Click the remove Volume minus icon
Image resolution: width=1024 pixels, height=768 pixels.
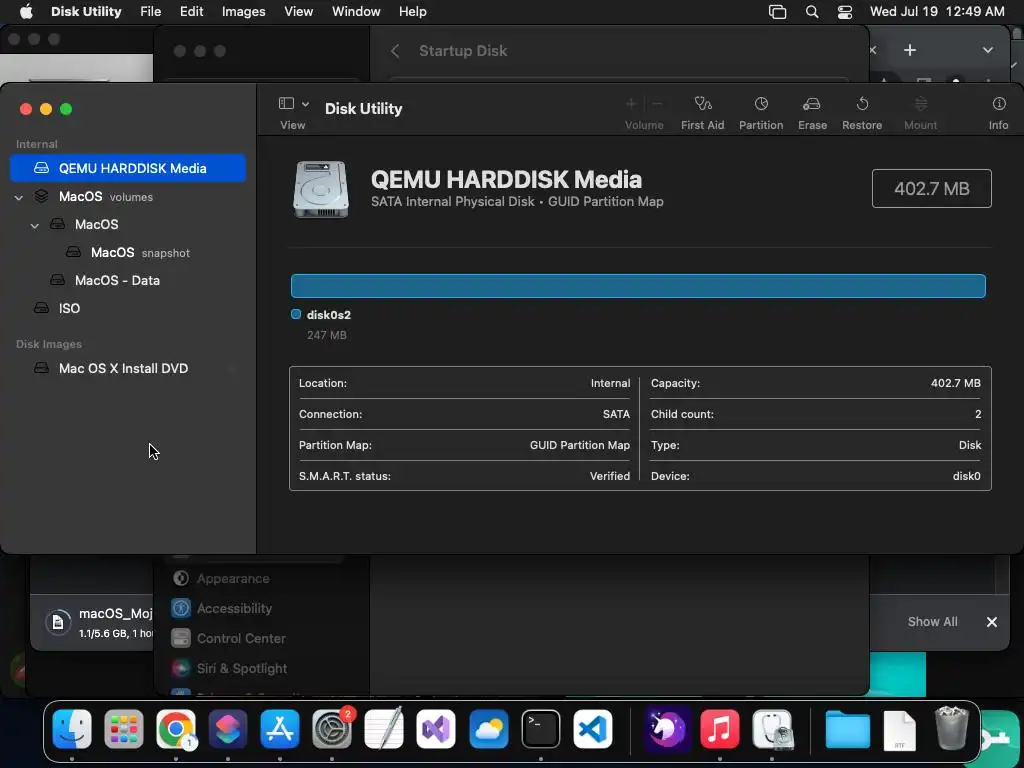click(x=657, y=104)
